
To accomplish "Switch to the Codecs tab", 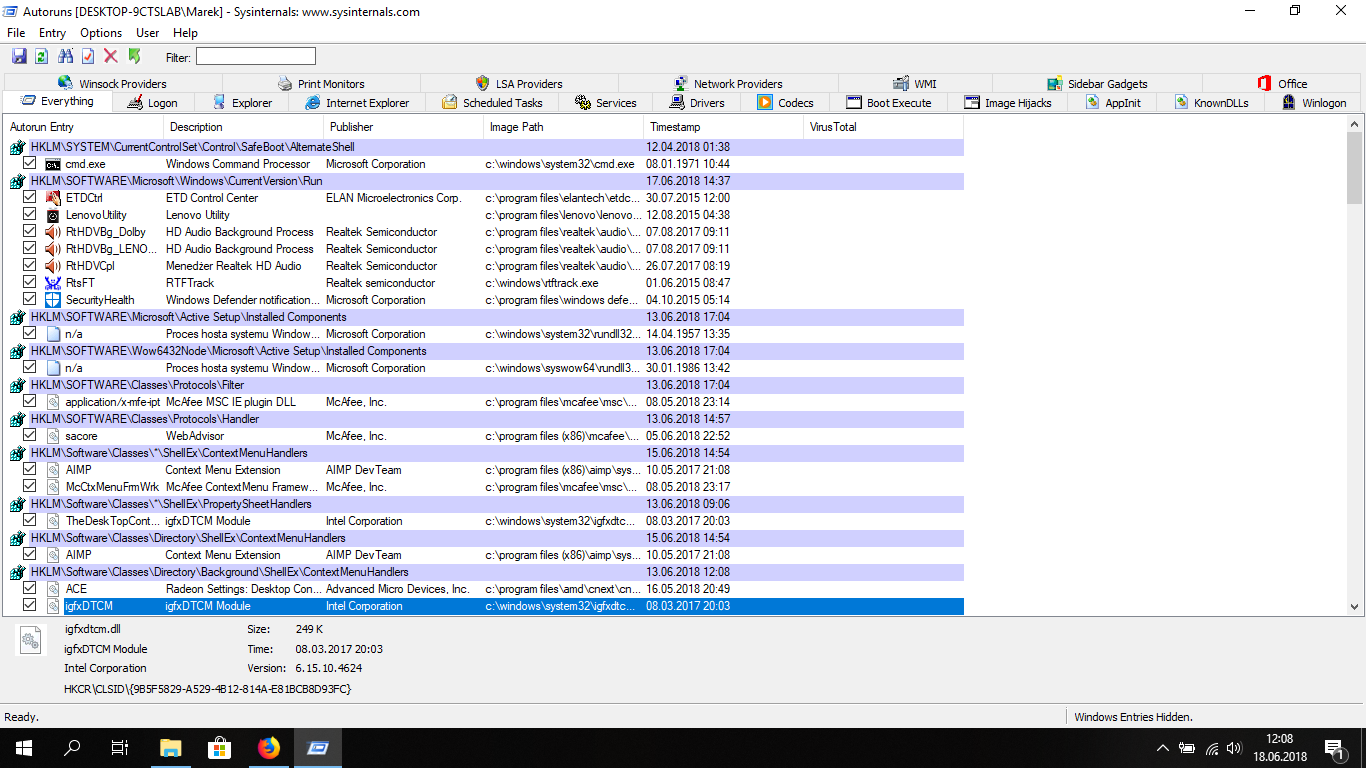I will (786, 102).
